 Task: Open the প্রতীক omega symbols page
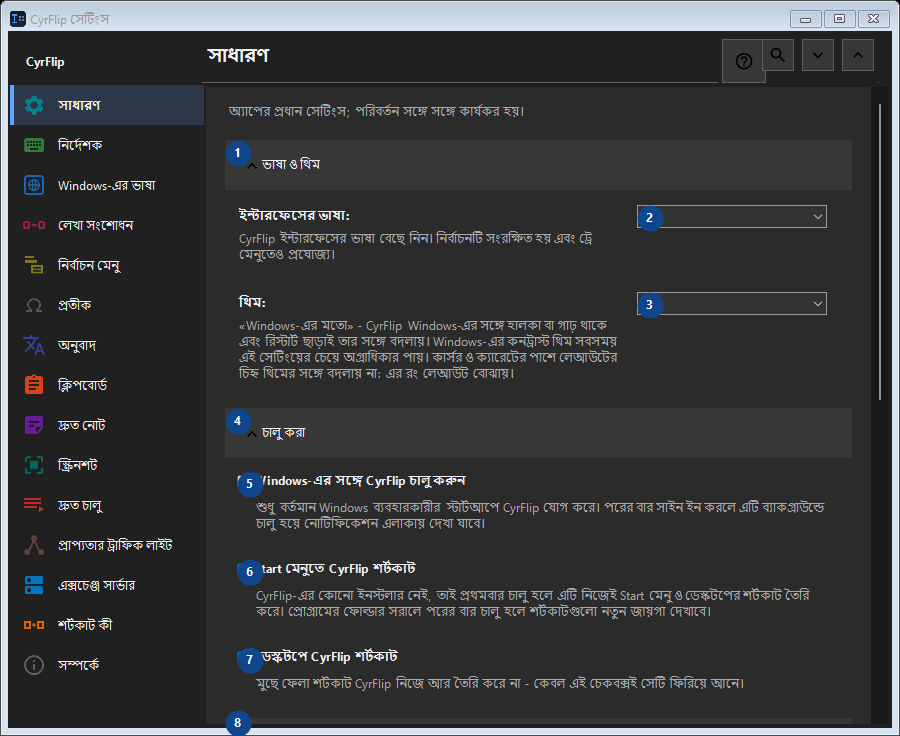coord(107,305)
